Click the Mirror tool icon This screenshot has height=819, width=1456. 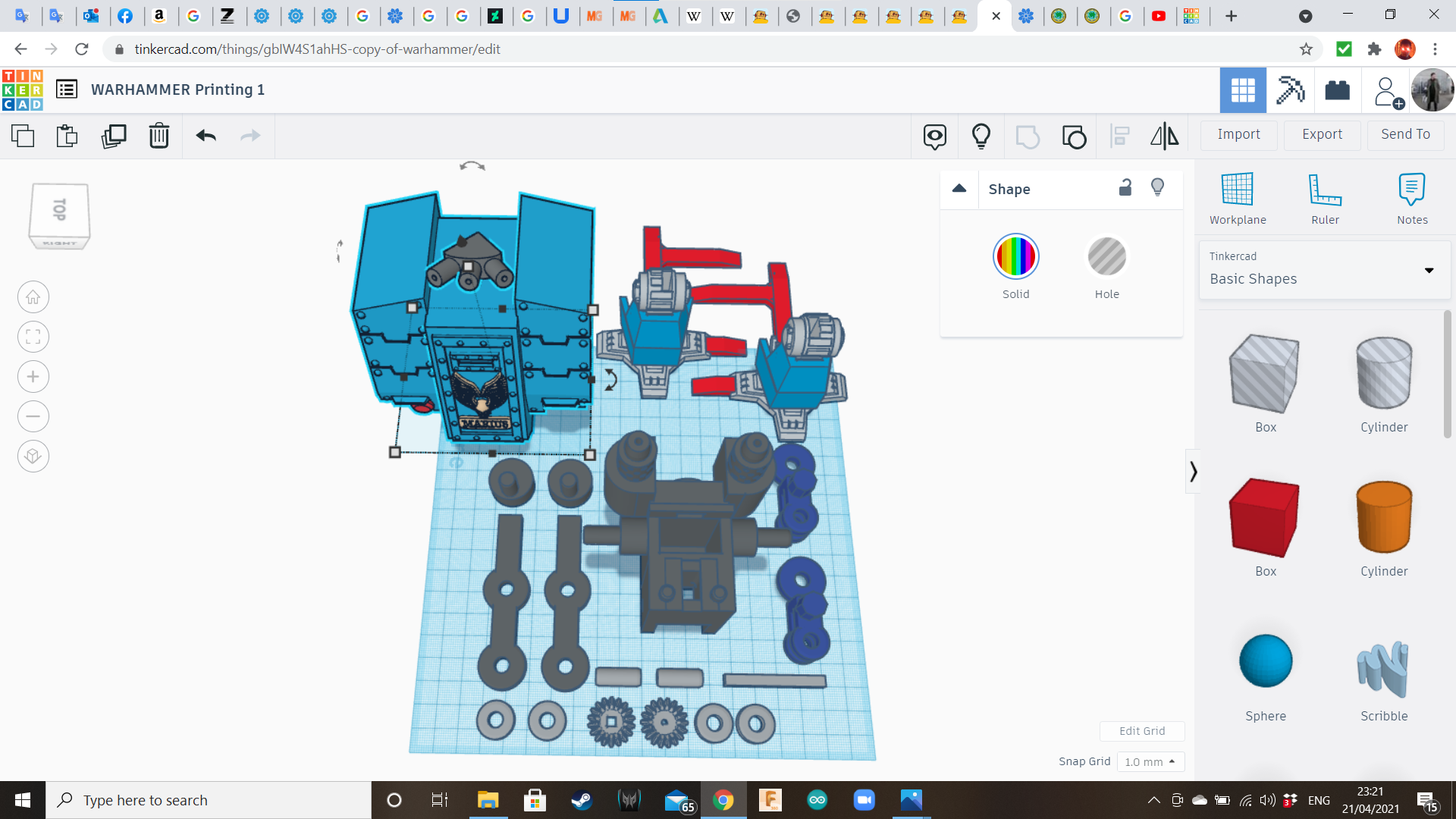tap(1164, 136)
